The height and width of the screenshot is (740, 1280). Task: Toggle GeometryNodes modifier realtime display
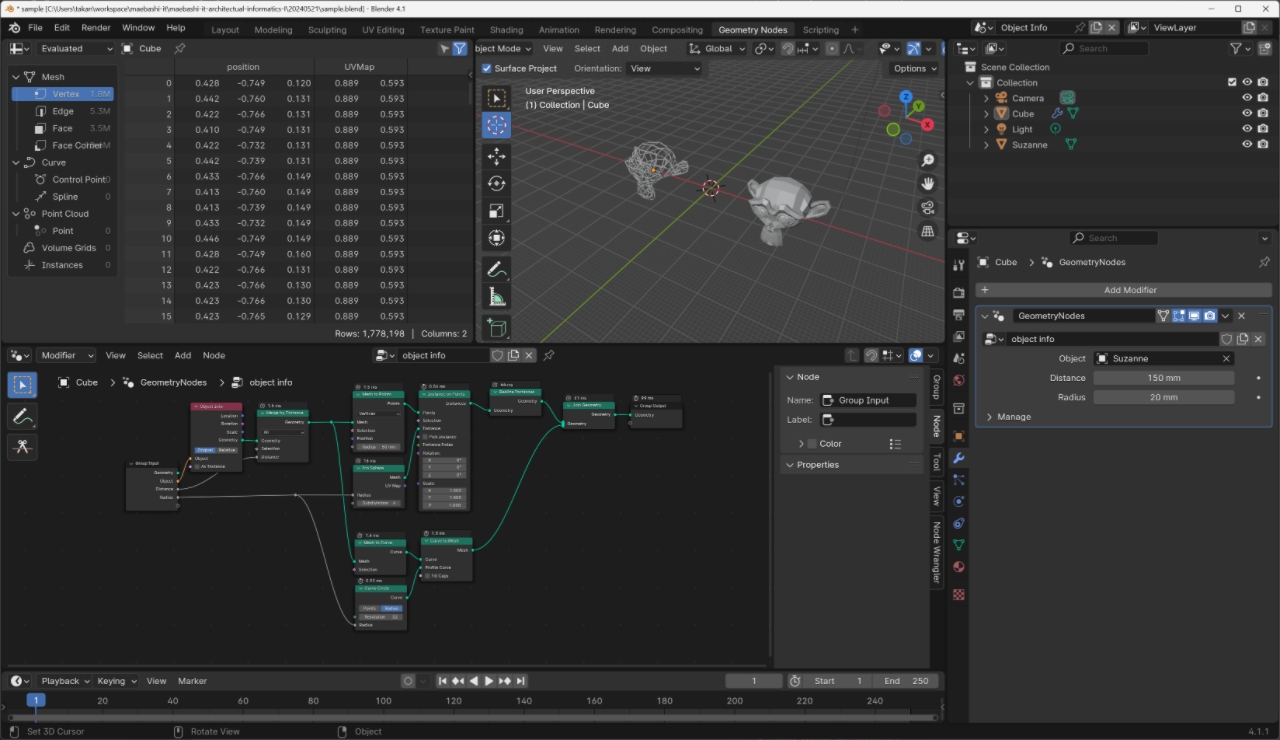pos(1194,316)
